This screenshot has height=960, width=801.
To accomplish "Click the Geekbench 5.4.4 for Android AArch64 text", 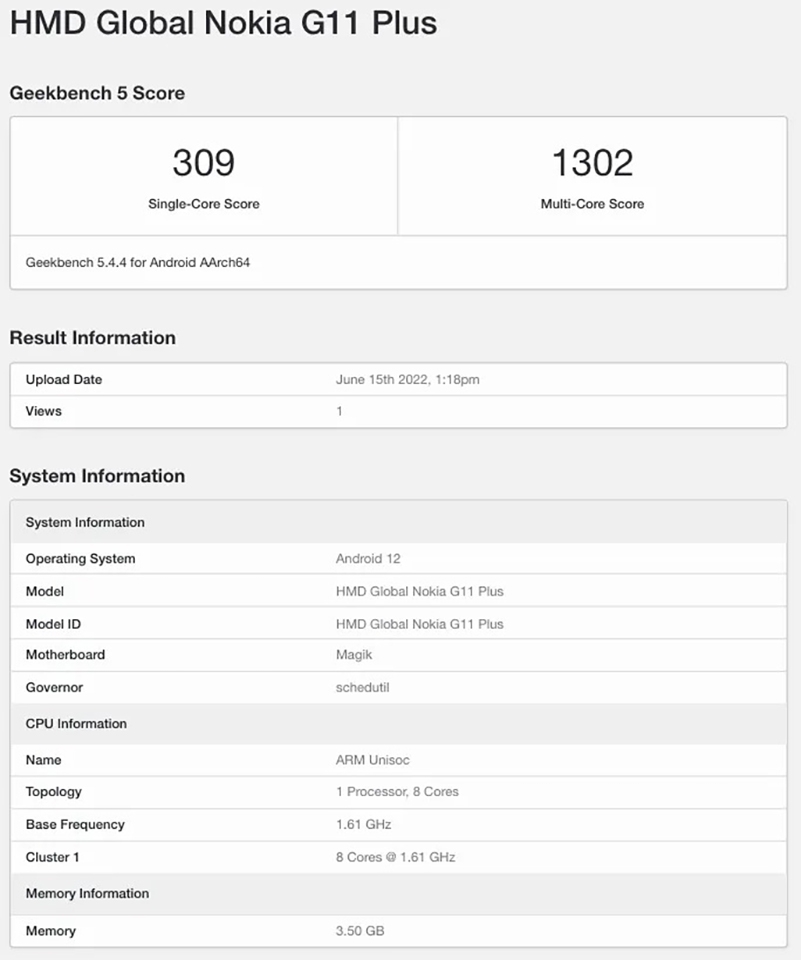I will point(137,263).
